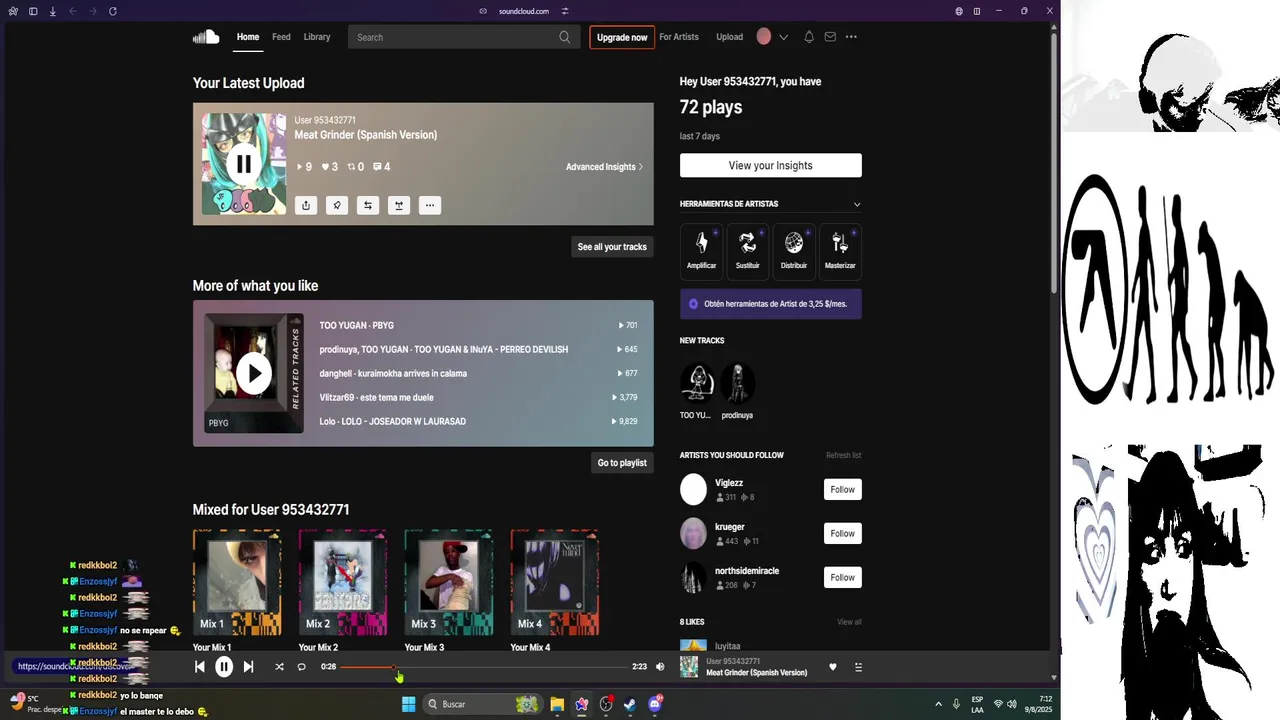Click See all your tracks

612,247
